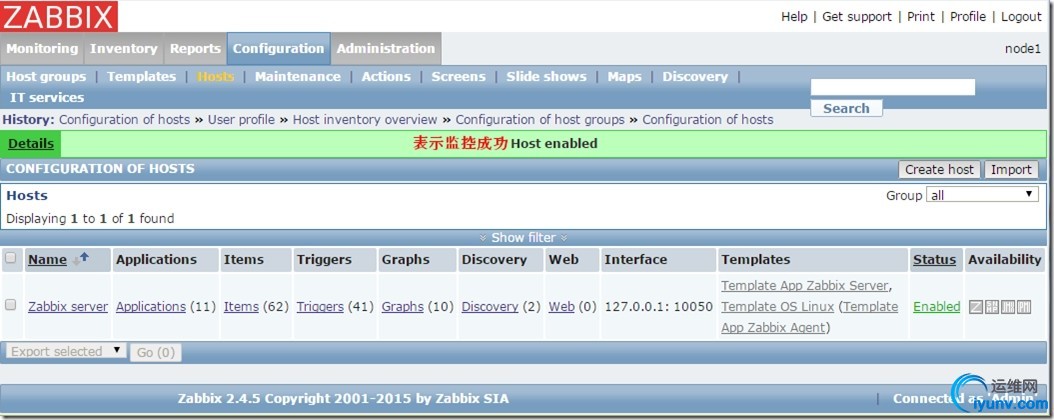Image resolution: width=1054 pixels, height=420 pixels.
Task: Click the Name column sort arrow
Action: (x=80, y=259)
